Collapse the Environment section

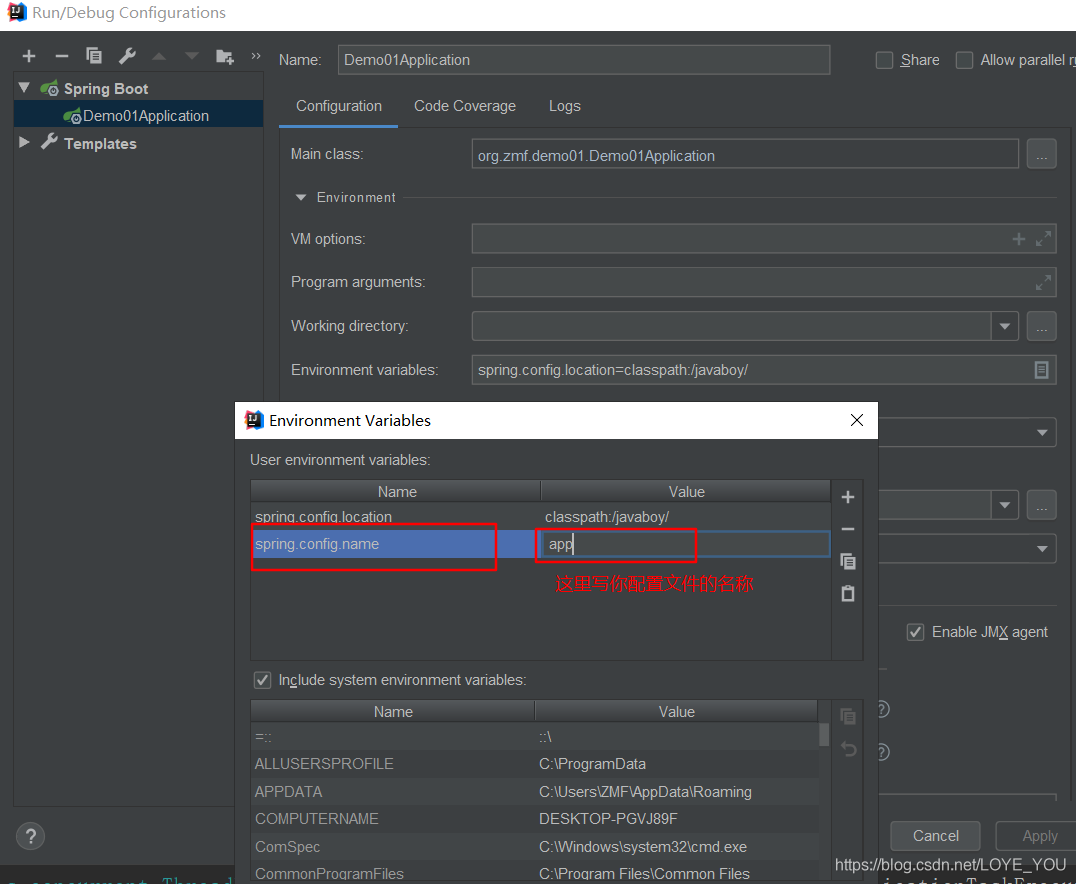(x=301, y=198)
